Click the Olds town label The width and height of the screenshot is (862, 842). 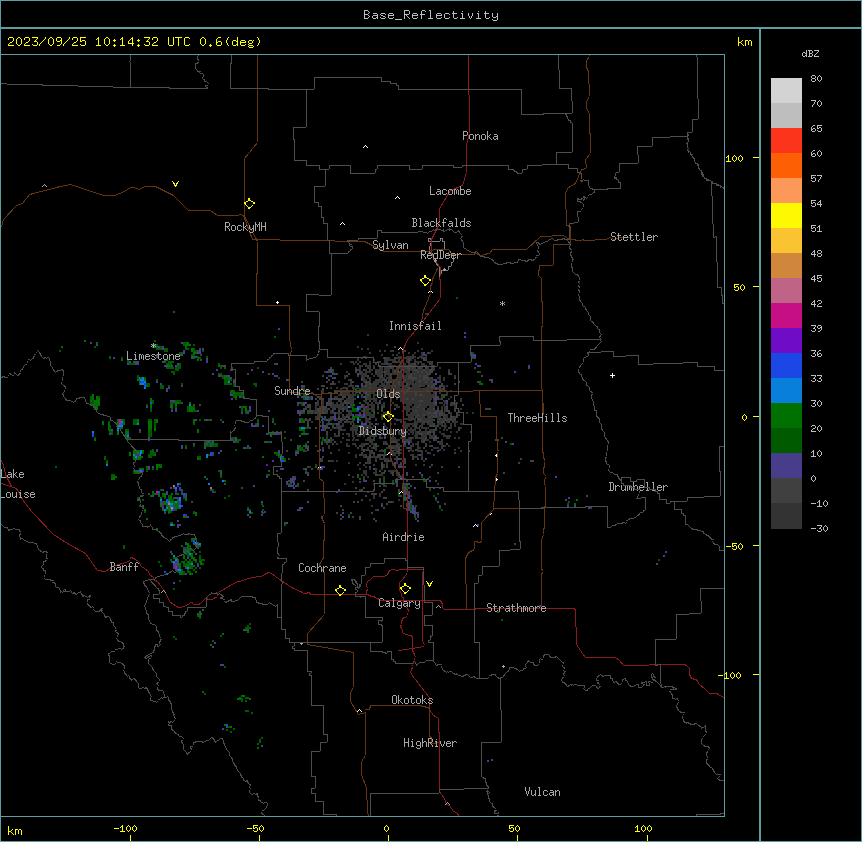[x=388, y=394]
